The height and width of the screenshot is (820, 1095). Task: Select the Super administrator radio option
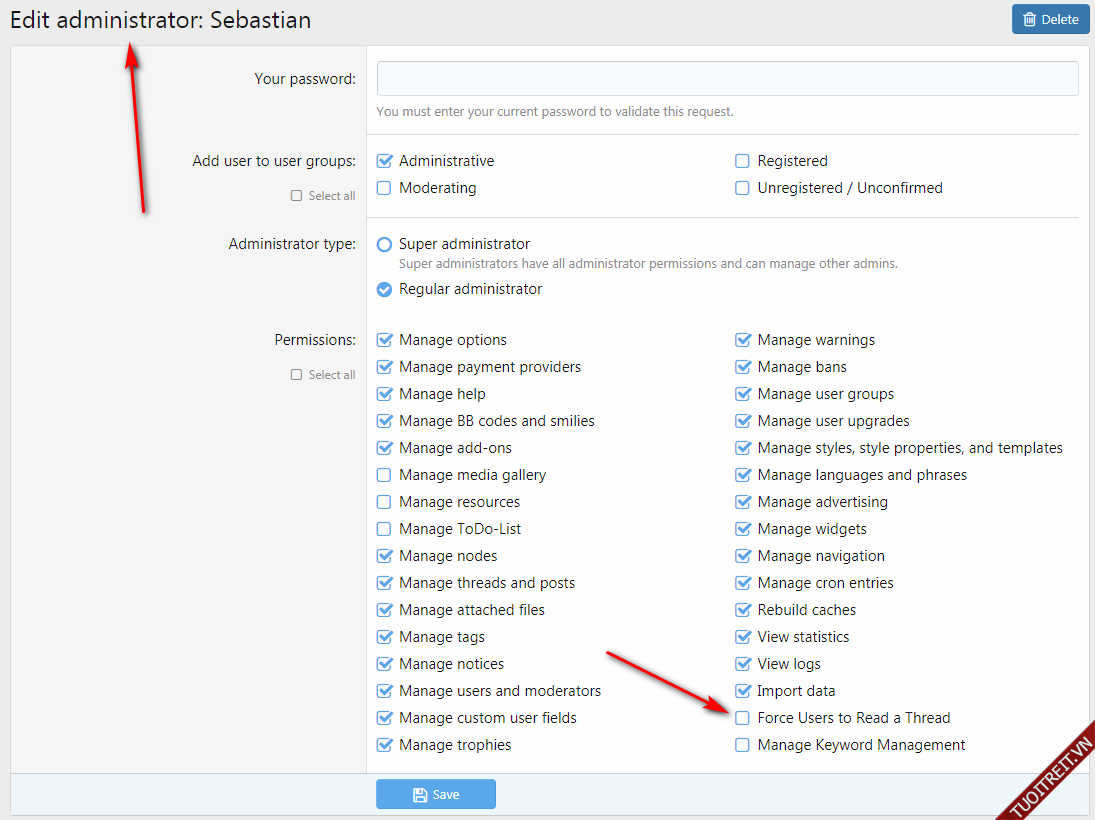pos(384,244)
